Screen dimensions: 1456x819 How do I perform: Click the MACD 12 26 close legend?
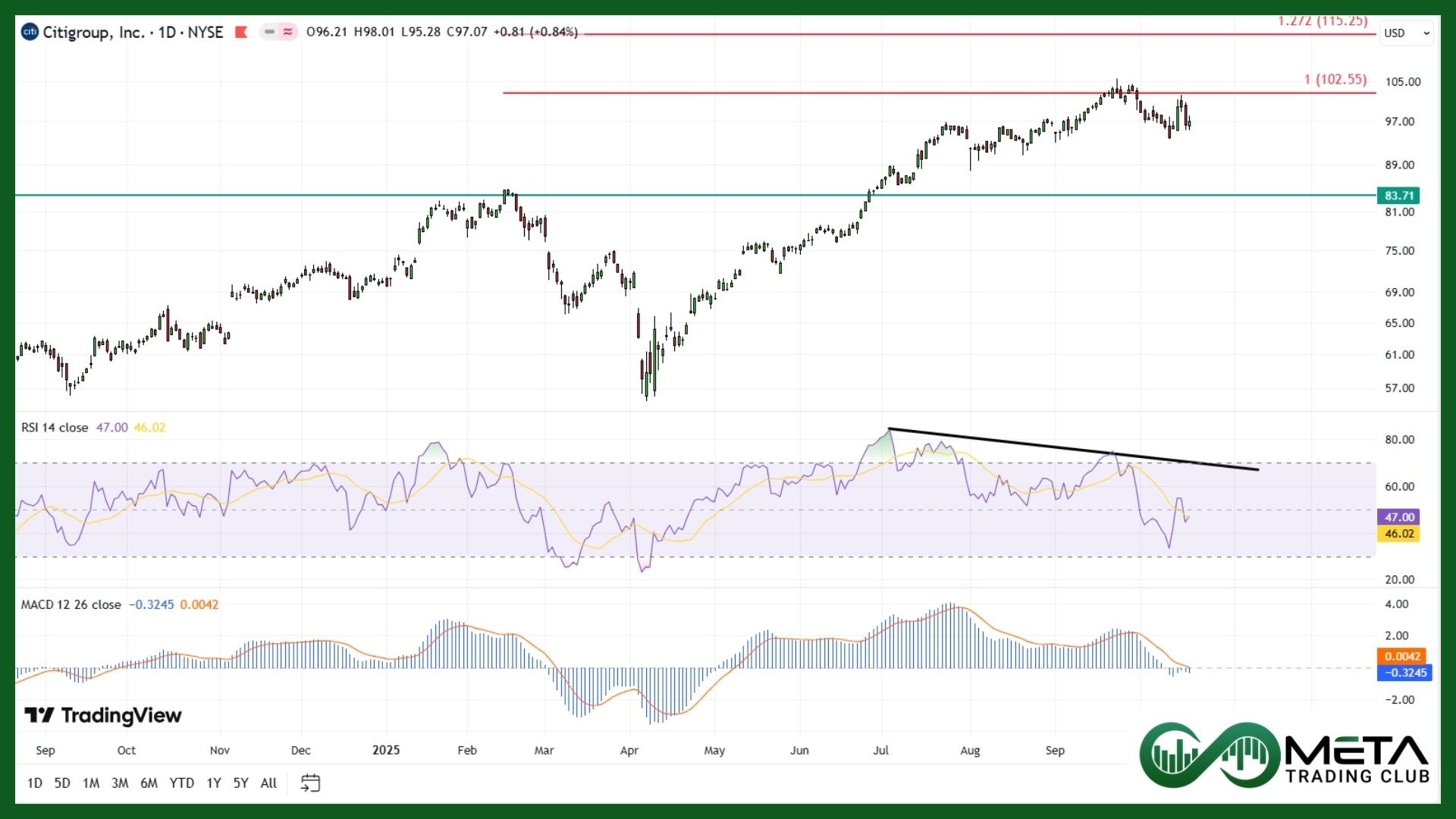71,604
